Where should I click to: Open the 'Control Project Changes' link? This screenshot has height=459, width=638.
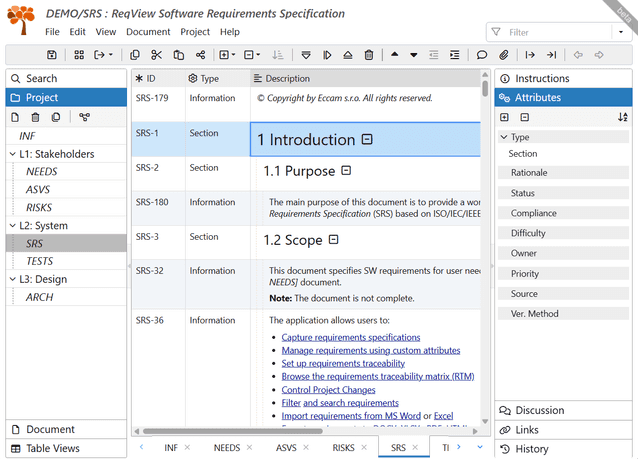click(328, 390)
